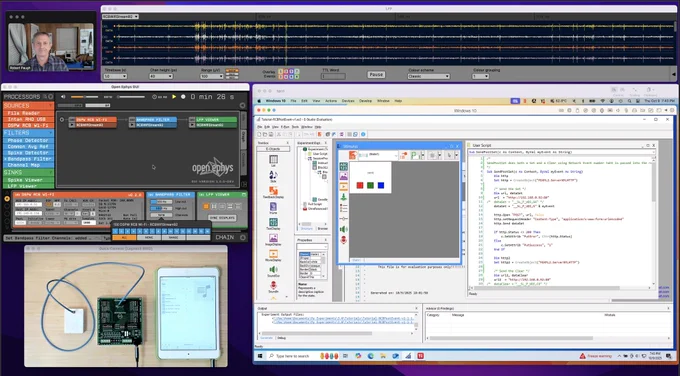Click the yellow play acquisition button in Open Ephys

[174, 97]
